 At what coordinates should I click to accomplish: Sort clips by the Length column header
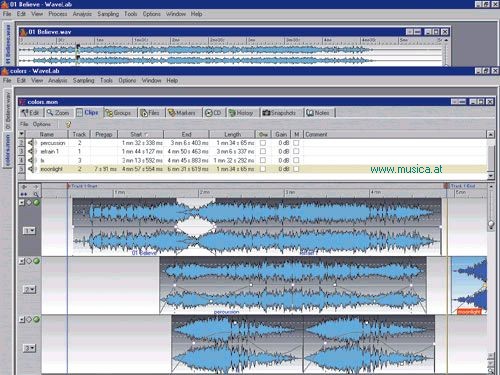[232, 134]
